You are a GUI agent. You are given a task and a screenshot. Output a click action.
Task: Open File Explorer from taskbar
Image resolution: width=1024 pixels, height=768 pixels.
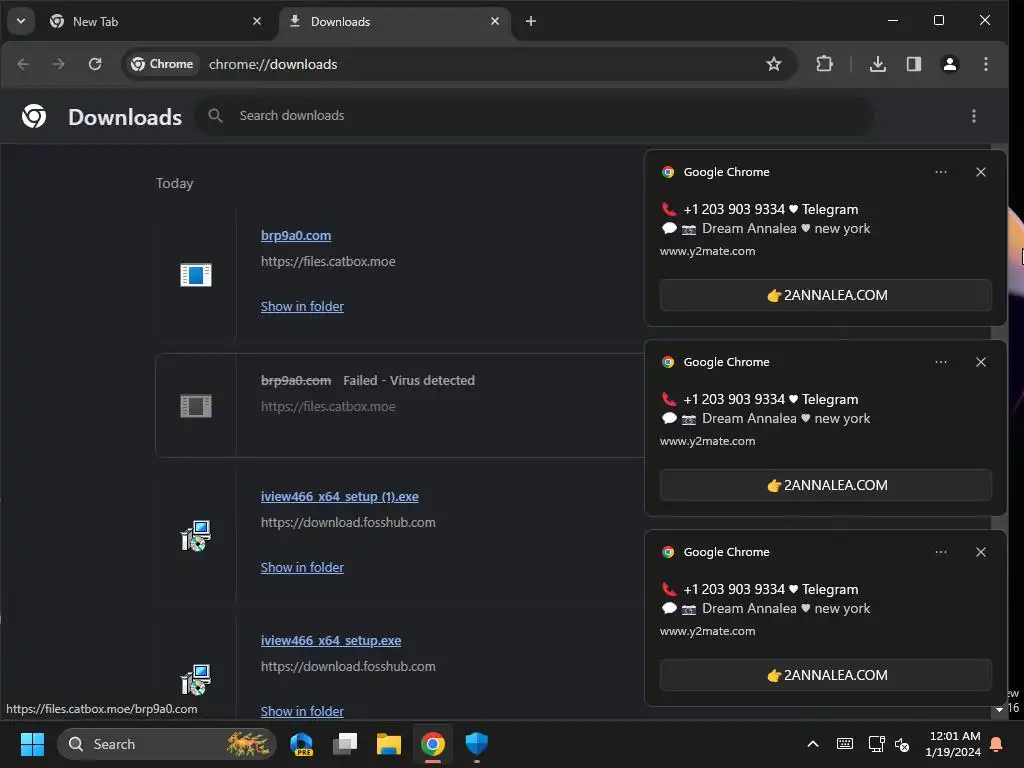389,744
